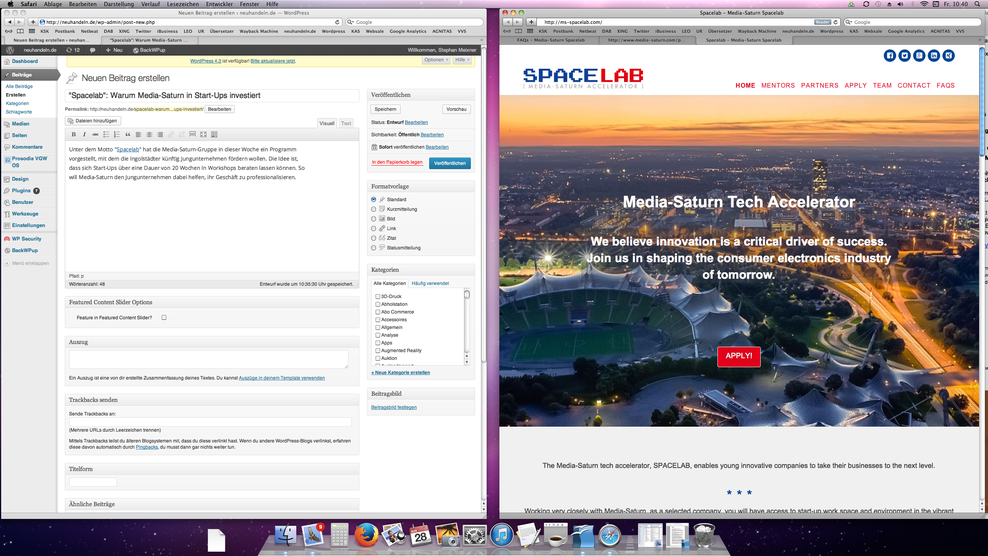Image resolution: width=988 pixels, height=556 pixels.
Task: Select the Link post format
Action: [x=374, y=228]
